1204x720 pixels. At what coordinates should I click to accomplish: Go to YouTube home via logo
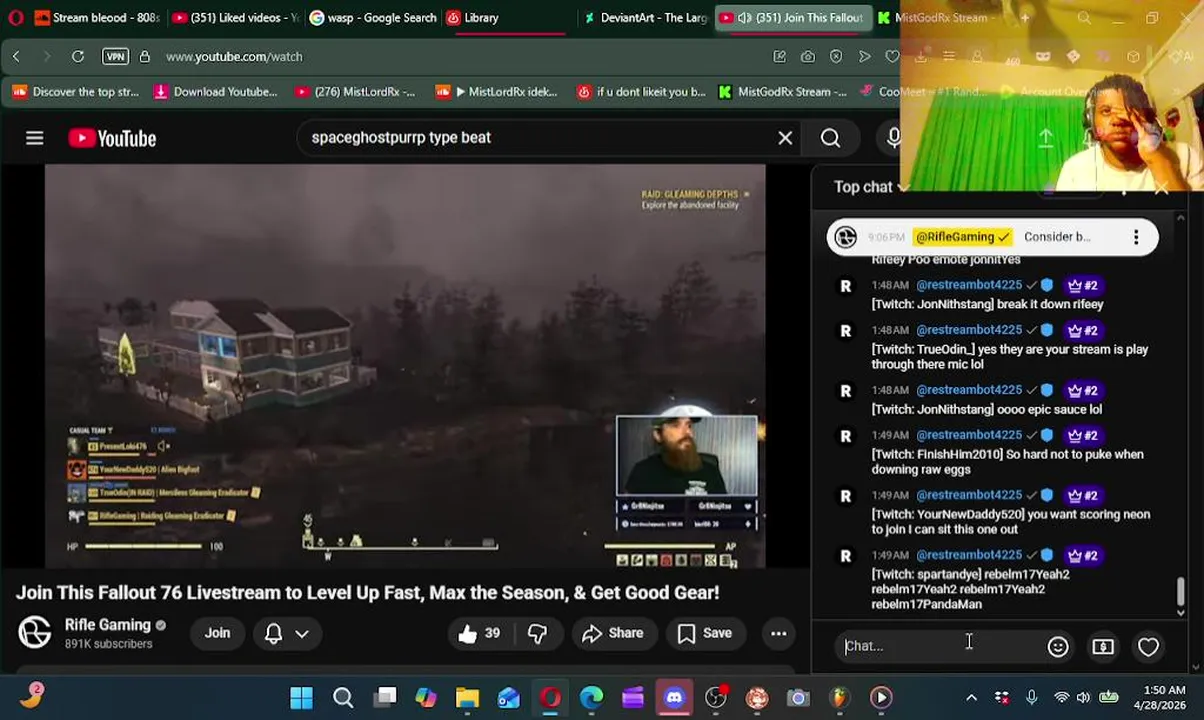[112, 138]
